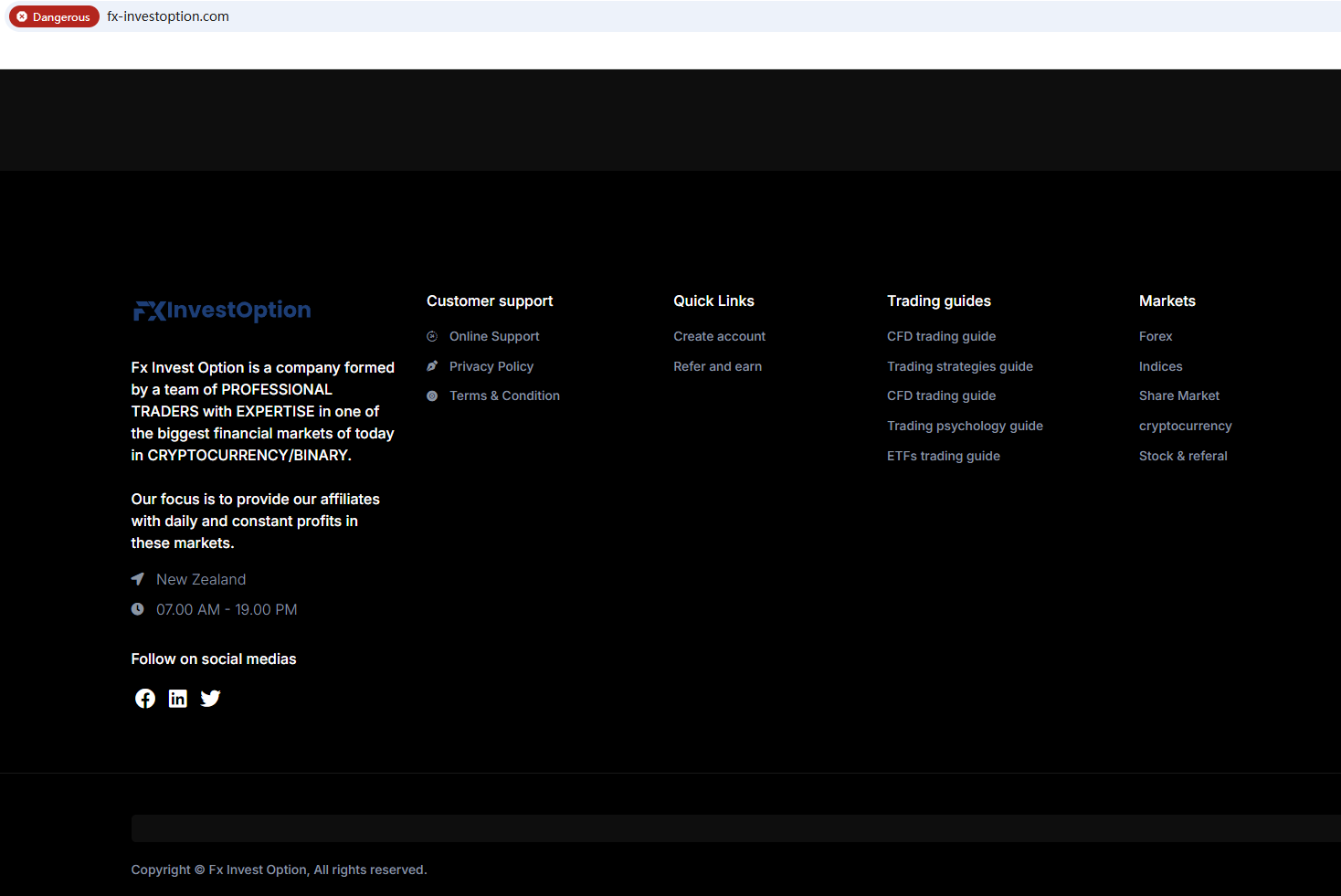
Task: Open Trading psychology guide link
Action: coord(965,427)
